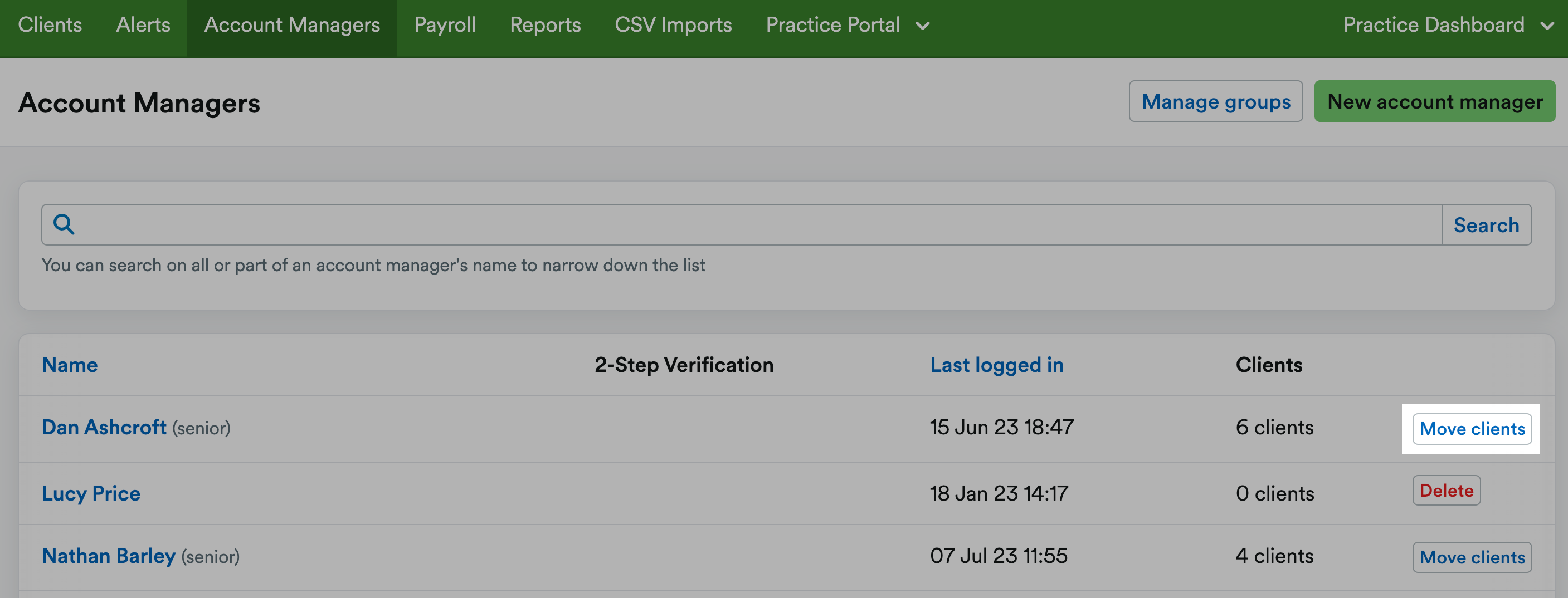Click the search hint text below the field
1568x598 pixels.
click(373, 265)
